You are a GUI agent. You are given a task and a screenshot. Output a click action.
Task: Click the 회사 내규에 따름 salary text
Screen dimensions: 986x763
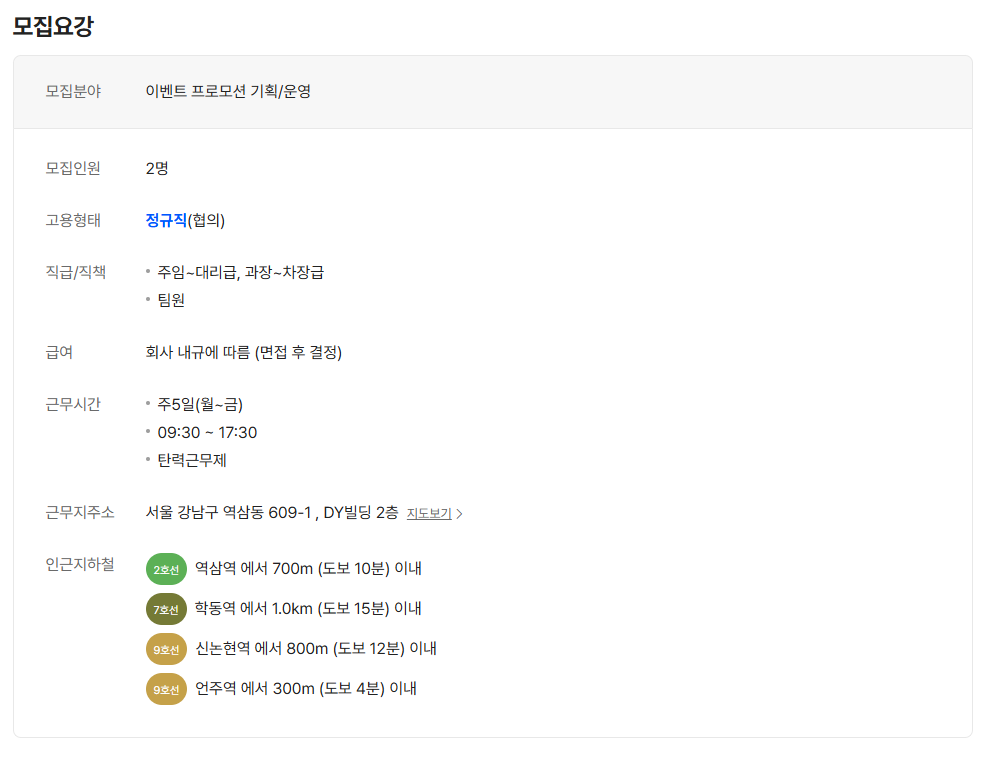tap(243, 352)
